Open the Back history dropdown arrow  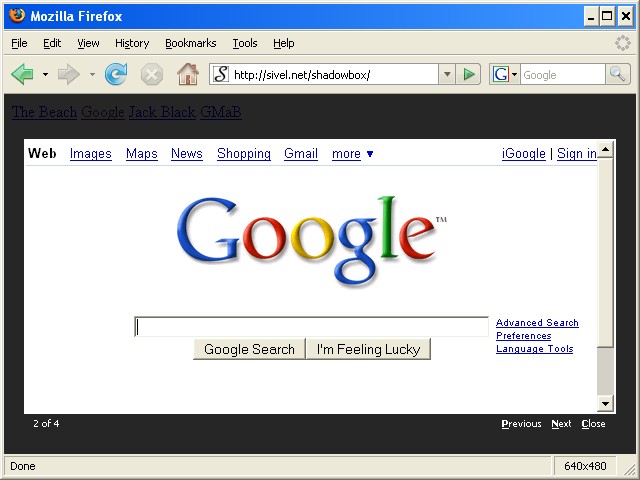click(x=45, y=74)
